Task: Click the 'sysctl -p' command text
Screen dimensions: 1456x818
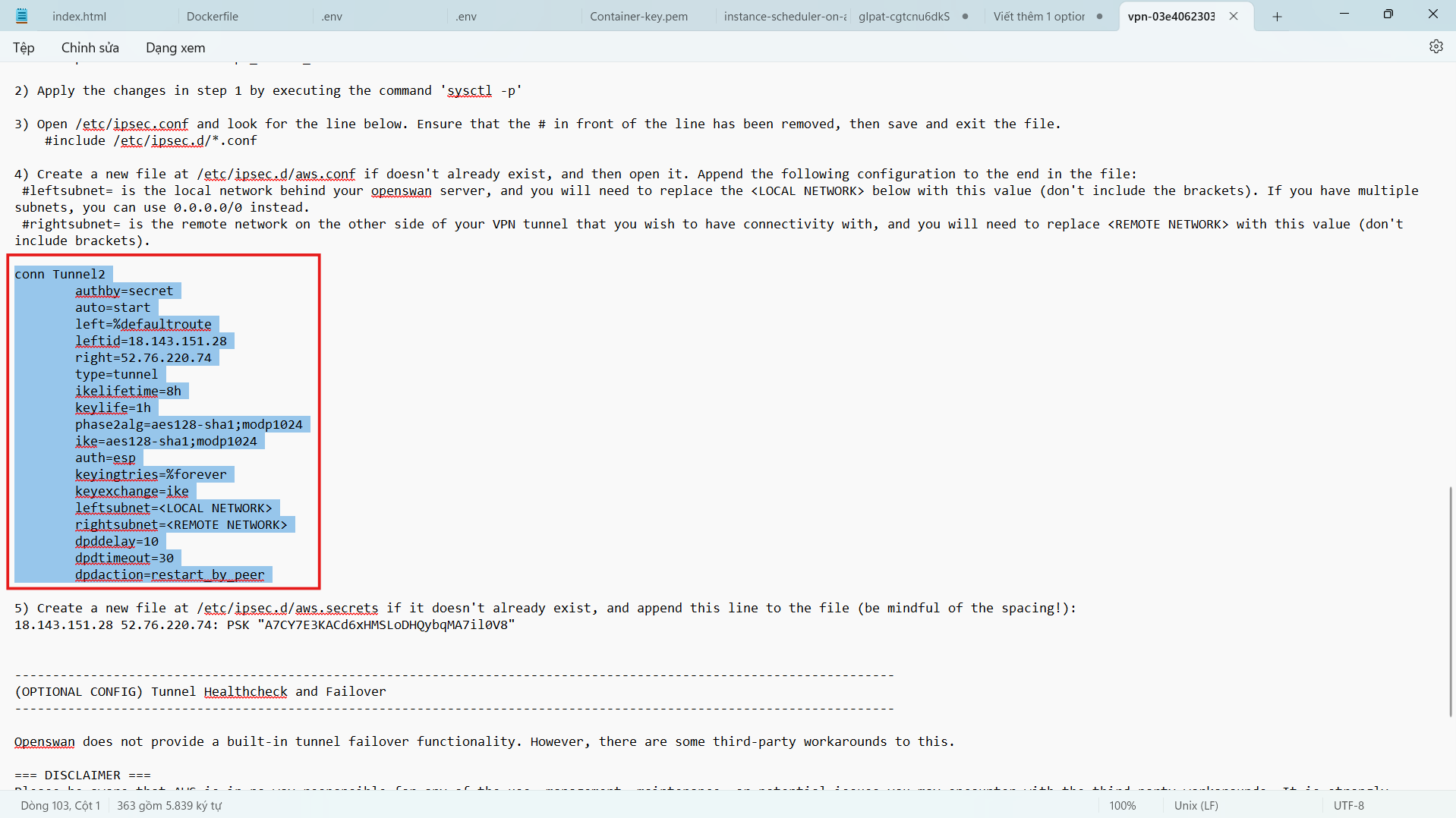Action: [481, 90]
